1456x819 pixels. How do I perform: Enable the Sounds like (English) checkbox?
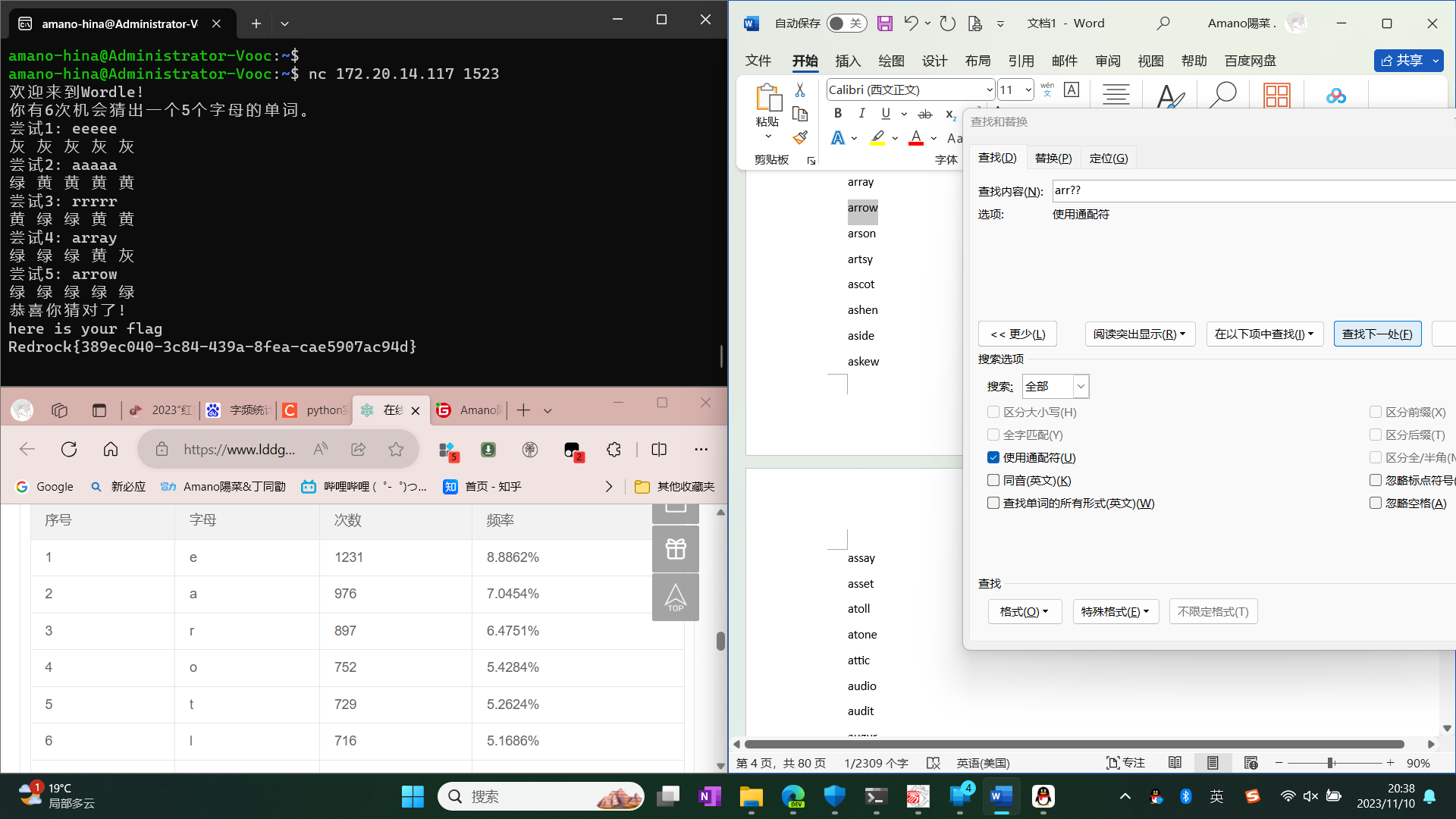[x=993, y=481]
